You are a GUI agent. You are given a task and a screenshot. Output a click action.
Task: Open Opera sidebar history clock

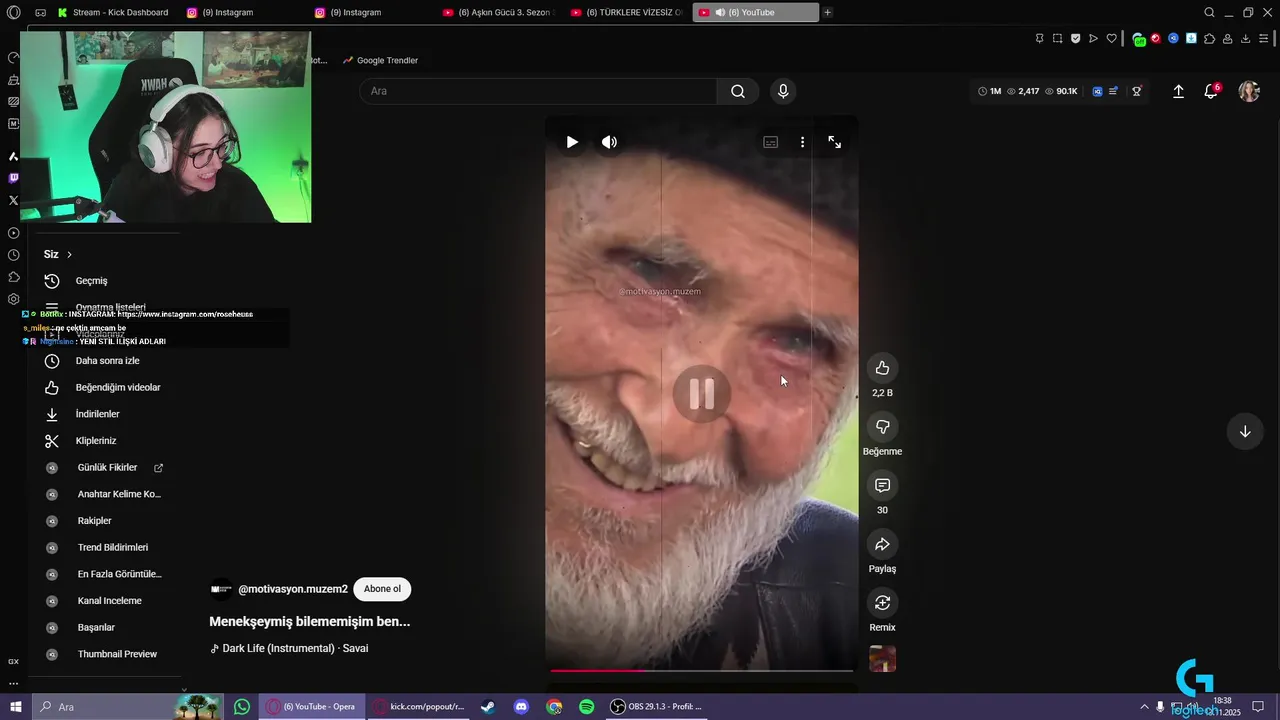point(13,255)
